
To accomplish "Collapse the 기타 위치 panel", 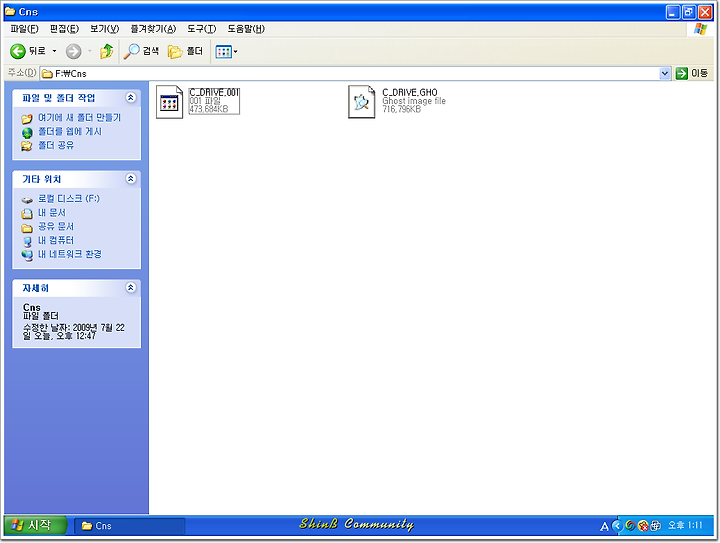I will 131,179.
